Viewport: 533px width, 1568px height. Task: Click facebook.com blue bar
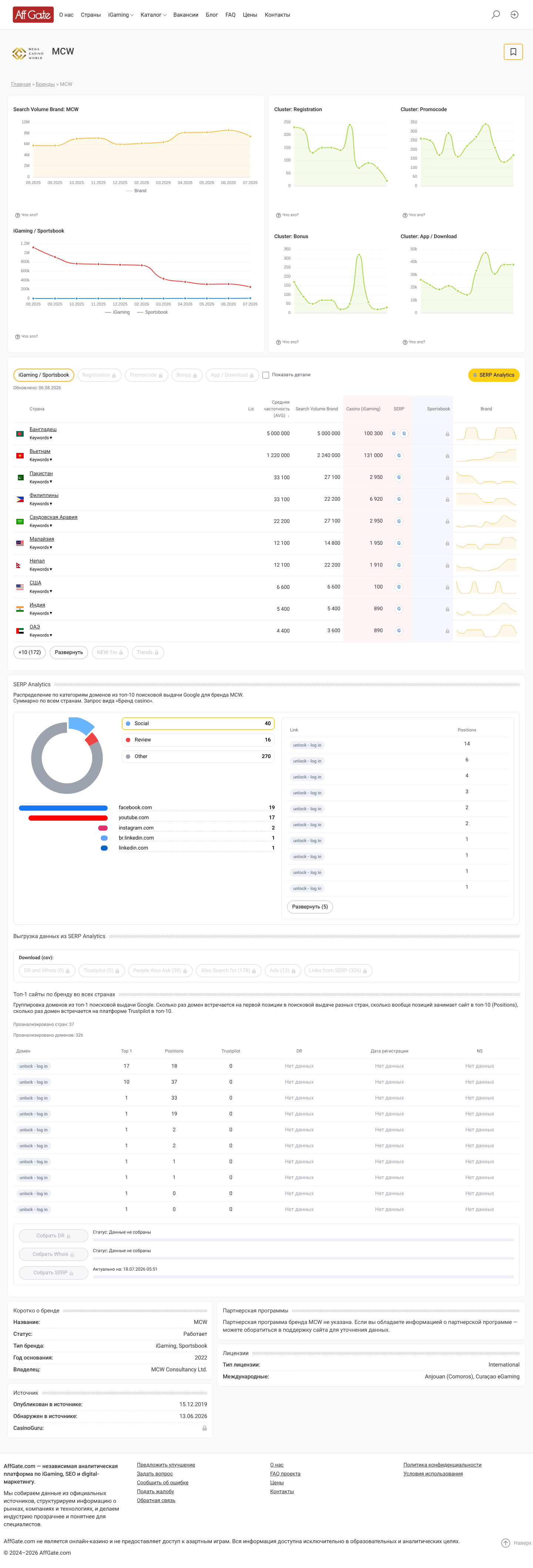pos(63,808)
